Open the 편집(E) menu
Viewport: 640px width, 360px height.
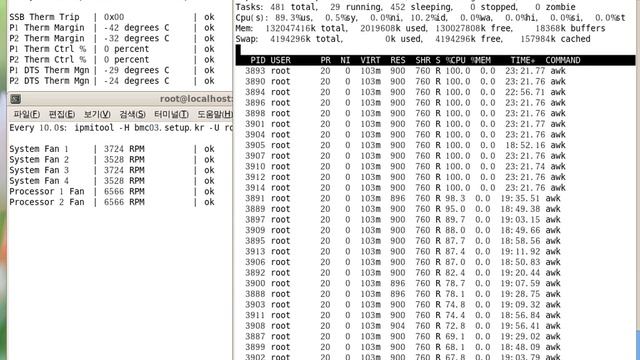pyautogui.click(x=62, y=114)
